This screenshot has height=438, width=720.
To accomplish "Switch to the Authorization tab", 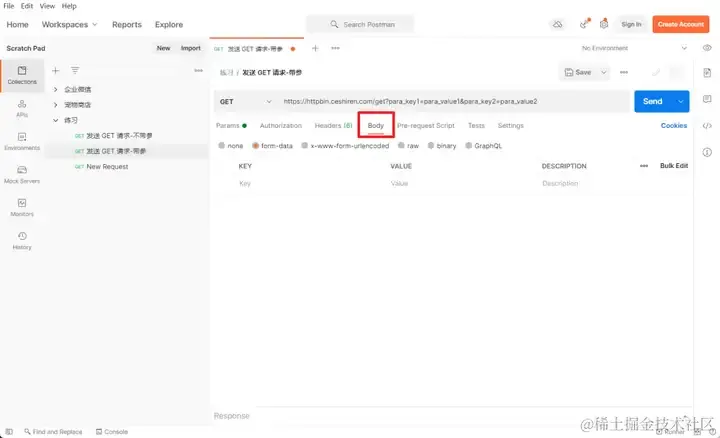I will 281,125.
